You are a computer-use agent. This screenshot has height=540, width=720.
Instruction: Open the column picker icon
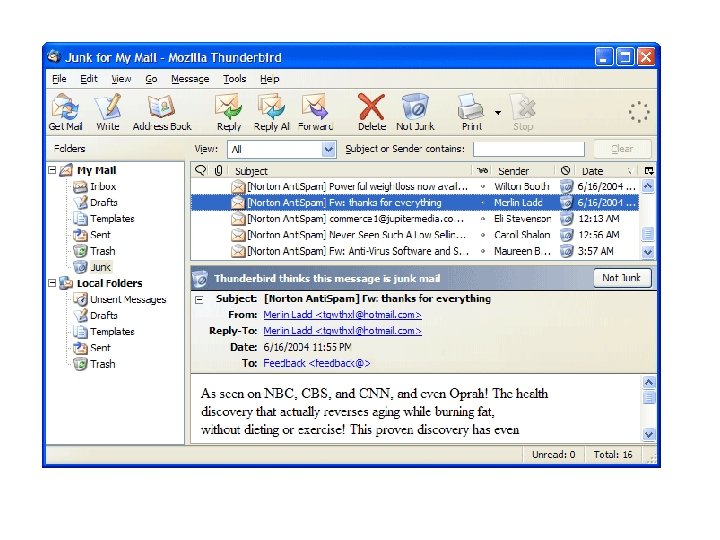pyautogui.click(x=648, y=171)
